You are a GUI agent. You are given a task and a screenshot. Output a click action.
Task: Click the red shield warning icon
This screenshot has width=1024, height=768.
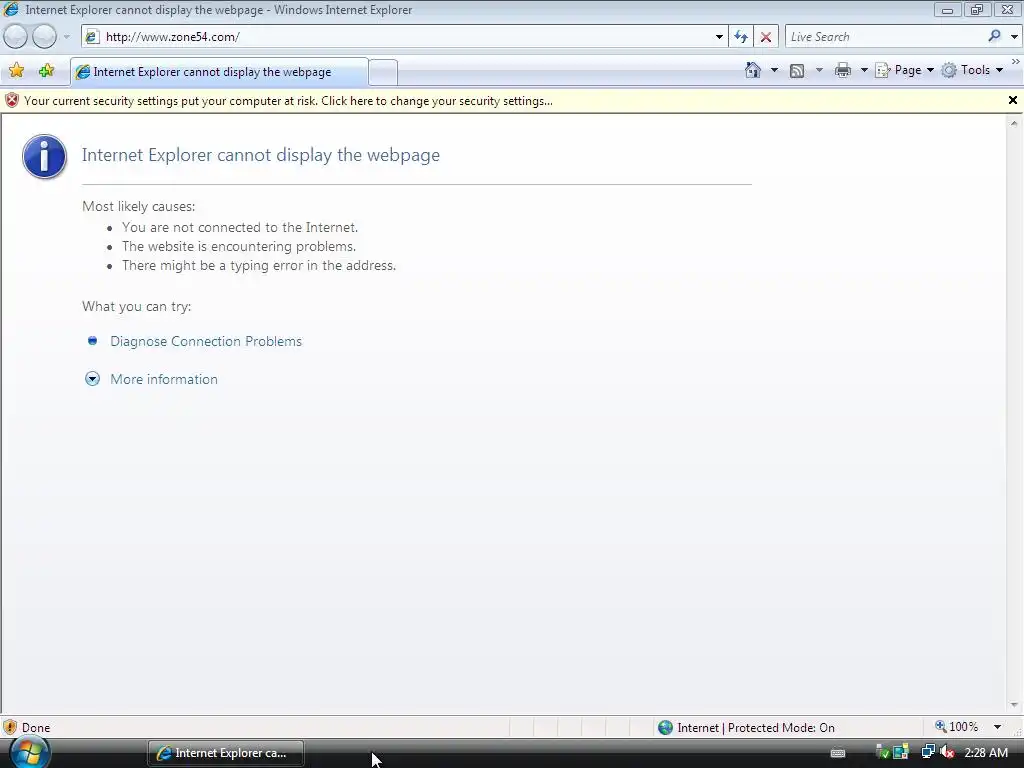12,101
